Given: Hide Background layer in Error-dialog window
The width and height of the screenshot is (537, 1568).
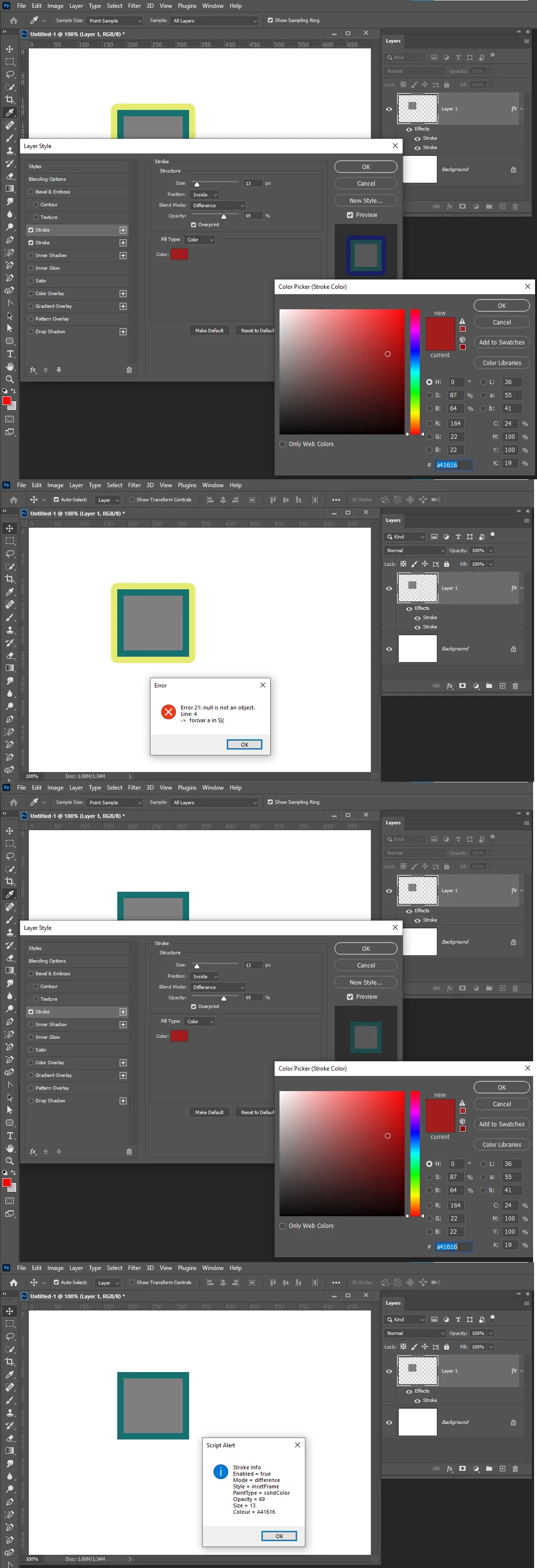Looking at the screenshot, I should (x=389, y=649).
